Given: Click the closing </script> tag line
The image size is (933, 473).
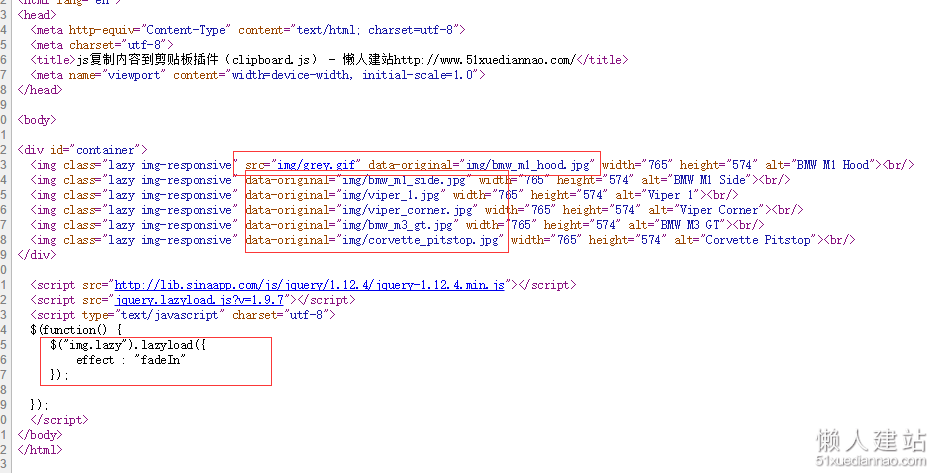Looking at the screenshot, I should click(60, 420).
